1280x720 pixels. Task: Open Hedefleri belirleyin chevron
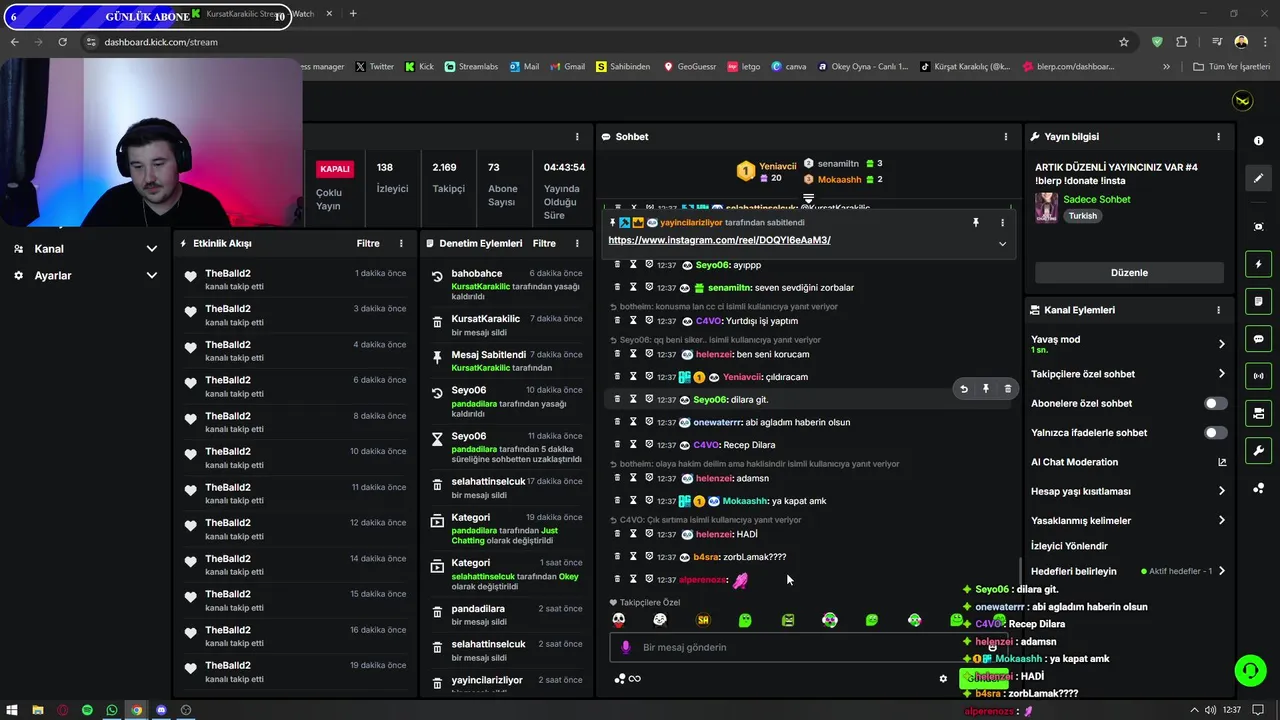coord(1221,571)
